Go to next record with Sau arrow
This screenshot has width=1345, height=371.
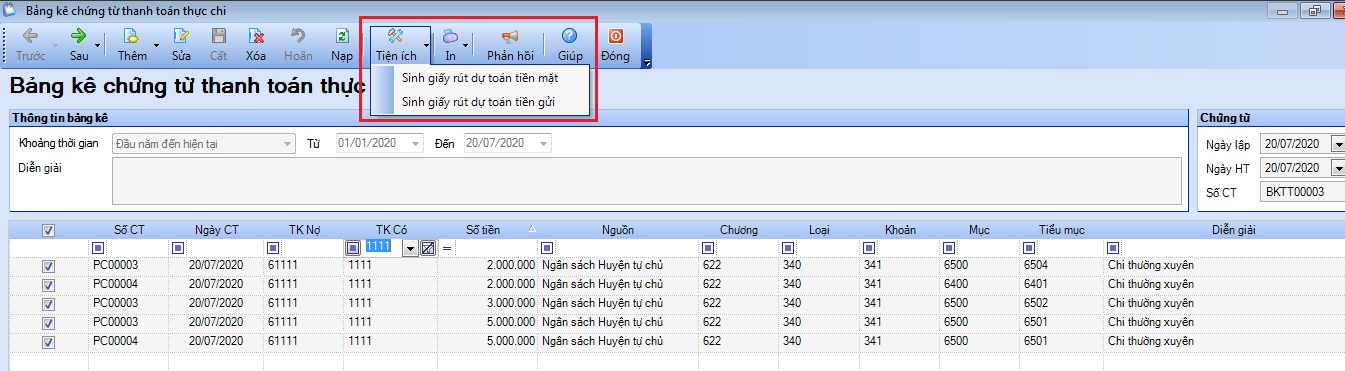tap(79, 36)
